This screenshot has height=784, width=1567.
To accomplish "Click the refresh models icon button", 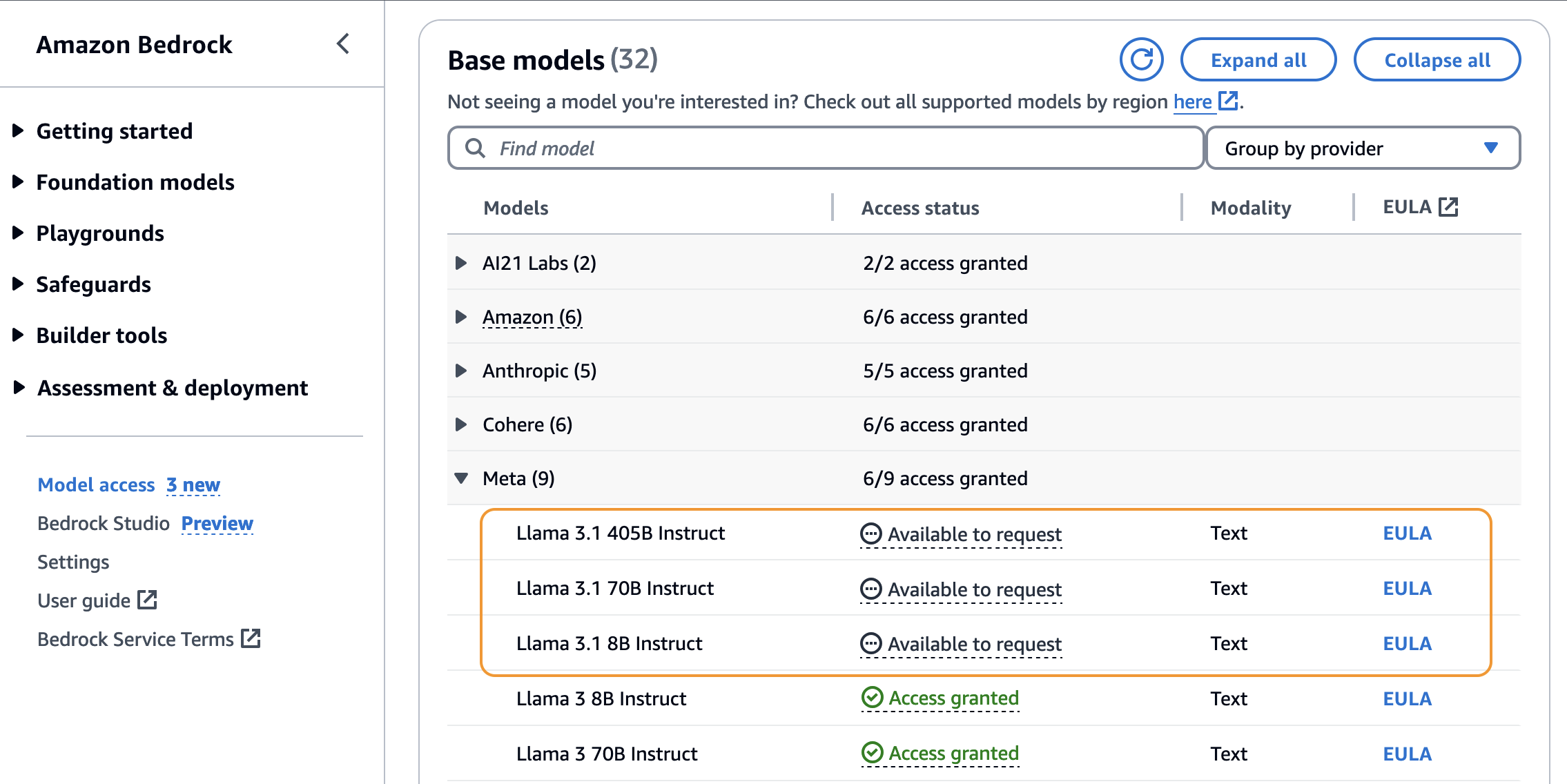I will (1141, 60).
